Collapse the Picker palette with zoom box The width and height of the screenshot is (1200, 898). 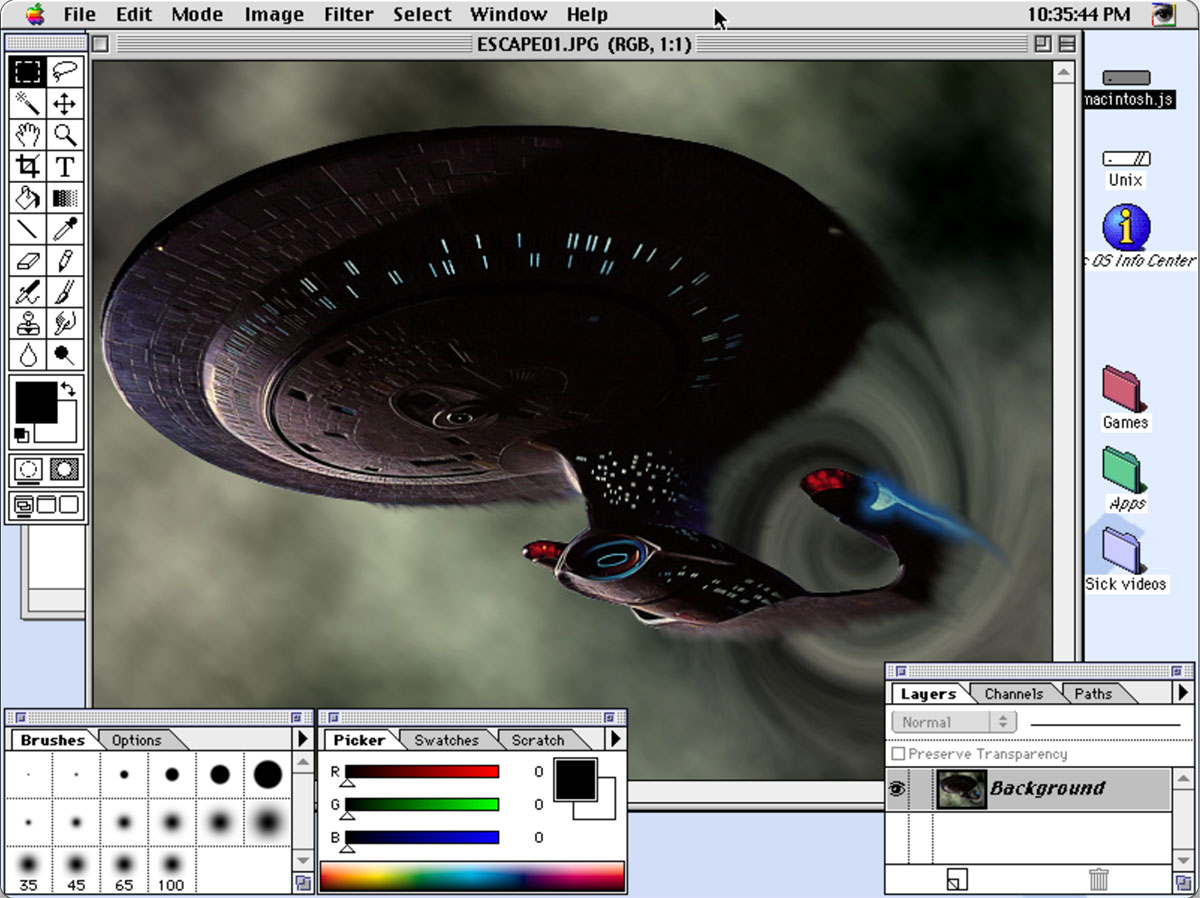[610, 717]
